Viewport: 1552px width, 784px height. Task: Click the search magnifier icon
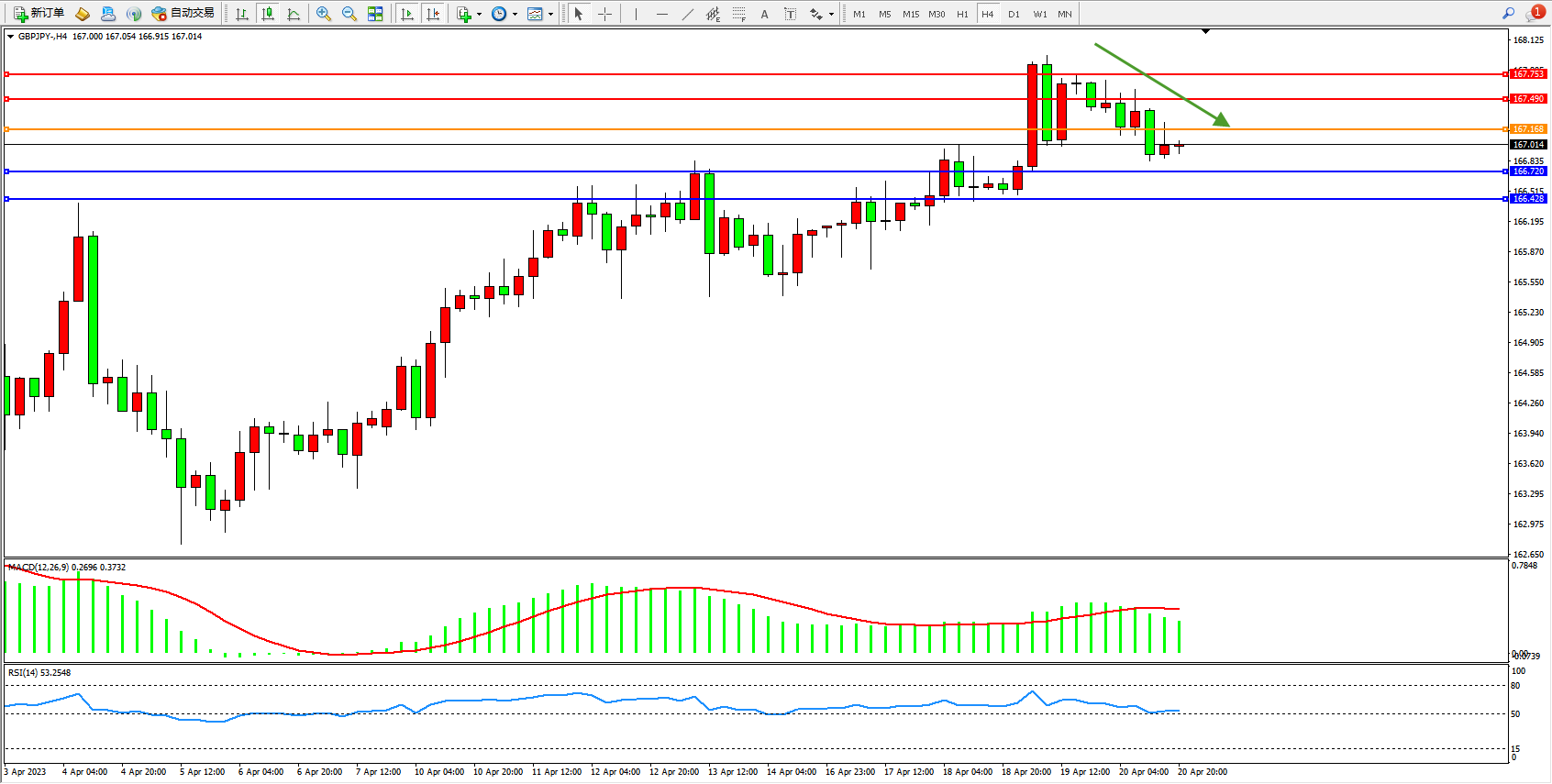[1508, 14]
